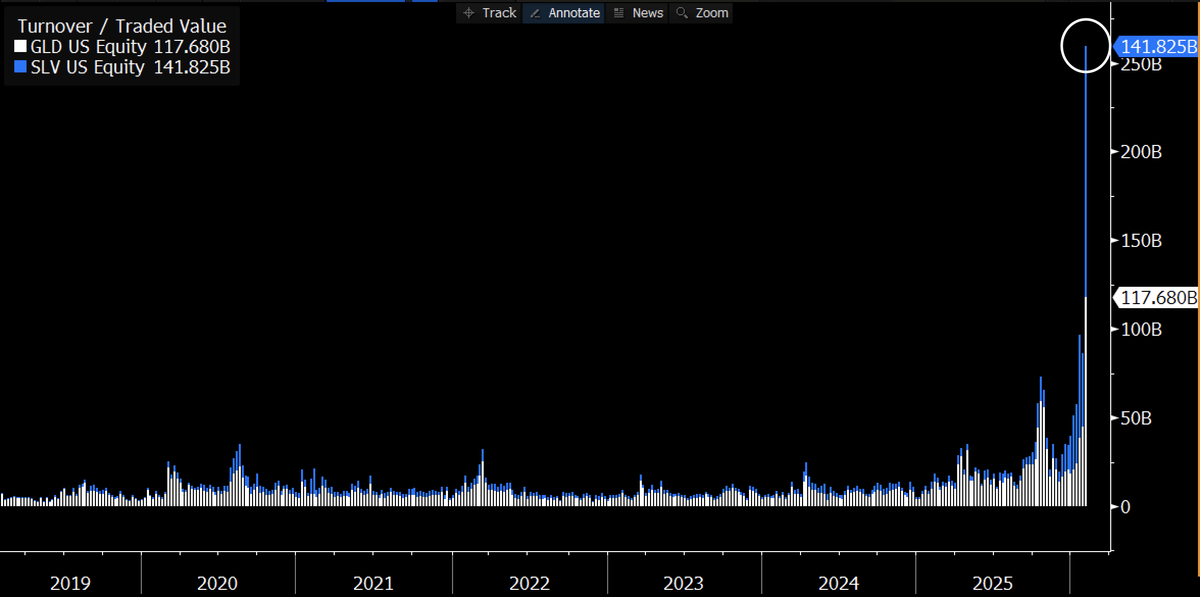1200x597 pixels.
Task: Click the white GLD legend color swatch
Action: click(x=21, y=47)
